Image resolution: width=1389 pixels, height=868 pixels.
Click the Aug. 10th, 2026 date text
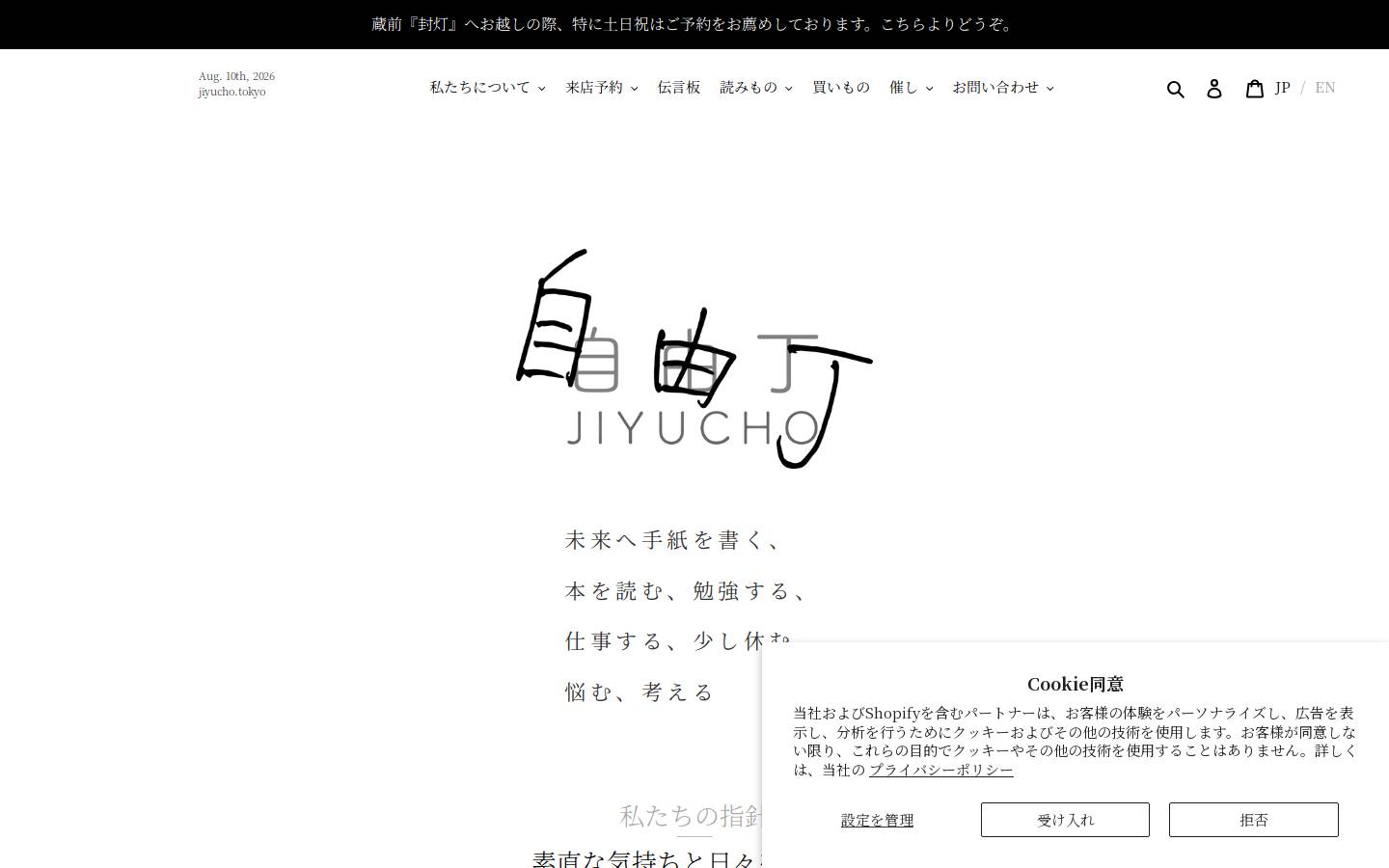pyautogui.click(x=236, y=76)
